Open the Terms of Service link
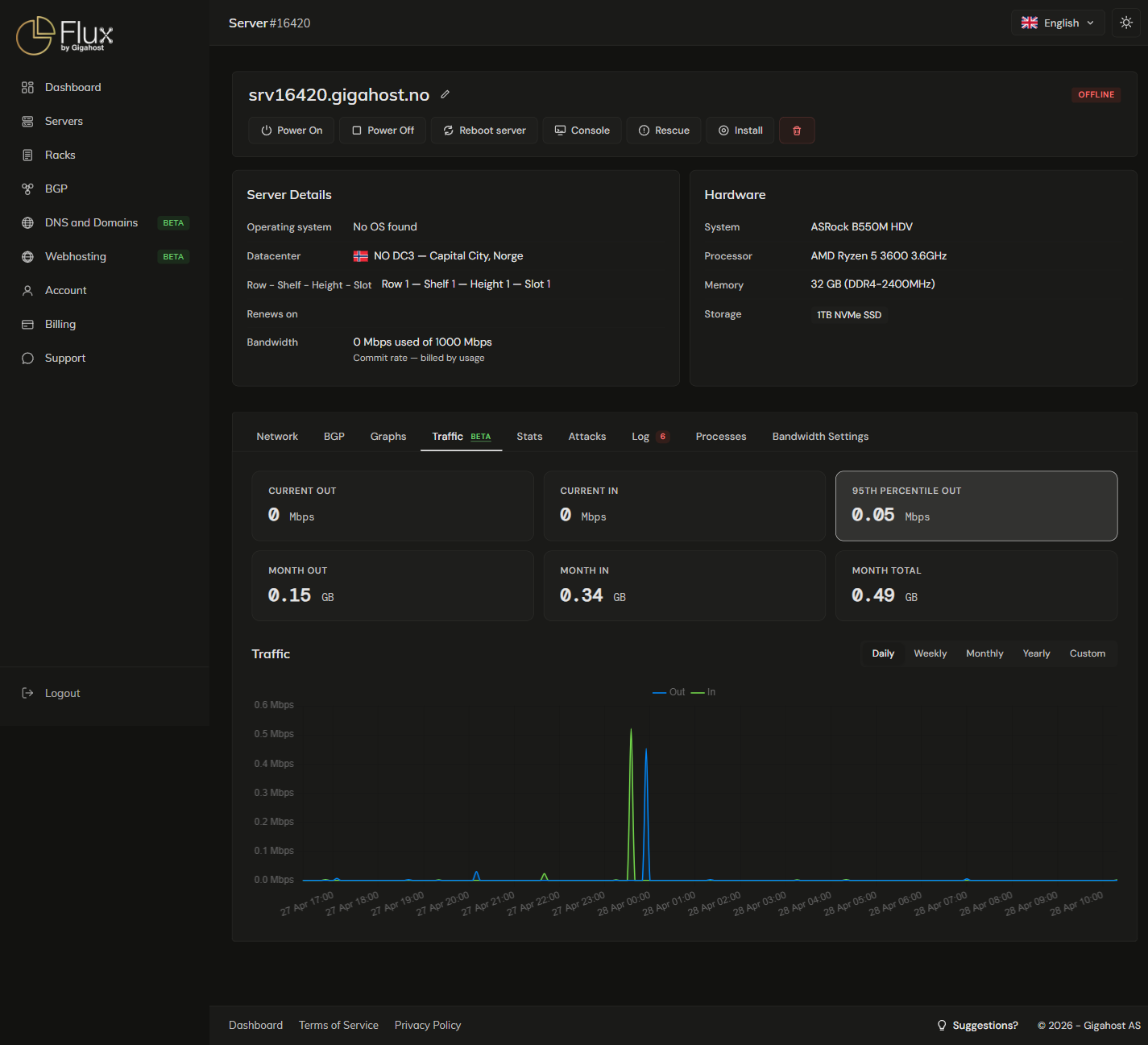 338,1025
